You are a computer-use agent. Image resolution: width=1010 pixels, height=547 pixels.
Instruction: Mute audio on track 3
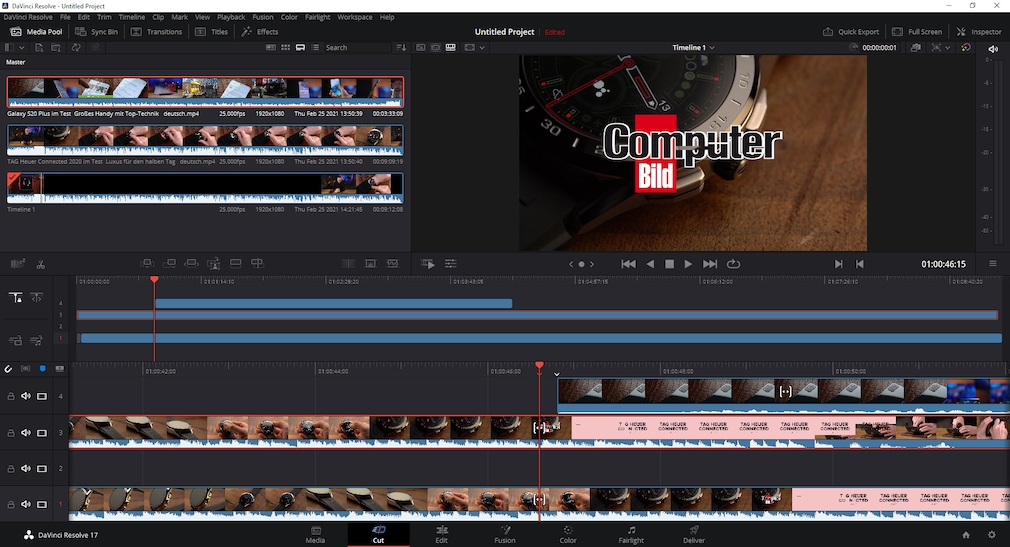[x=26, y=433]
